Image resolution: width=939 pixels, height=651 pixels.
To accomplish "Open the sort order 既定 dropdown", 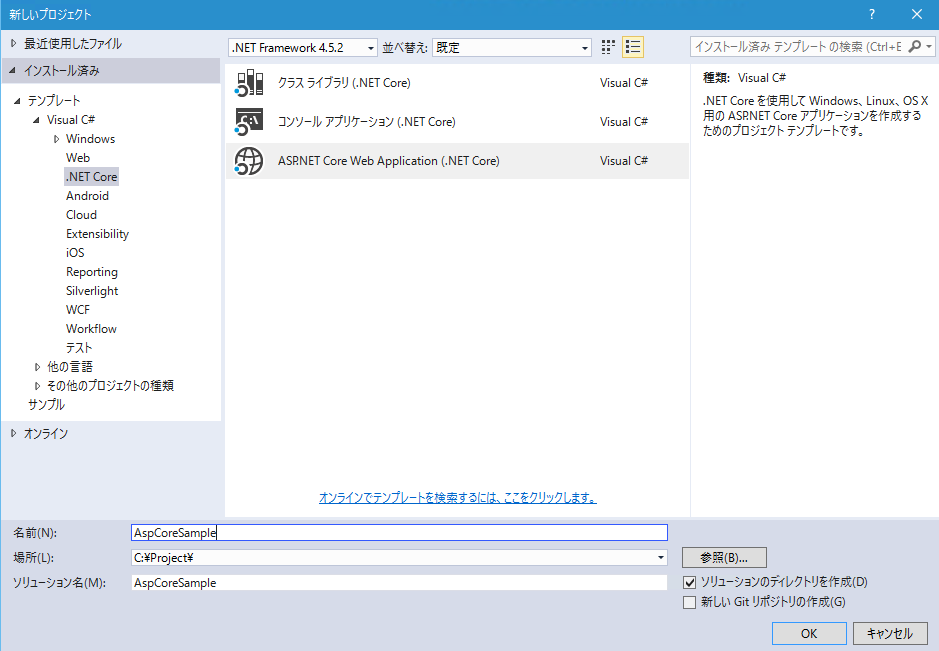I will point(511,47).
